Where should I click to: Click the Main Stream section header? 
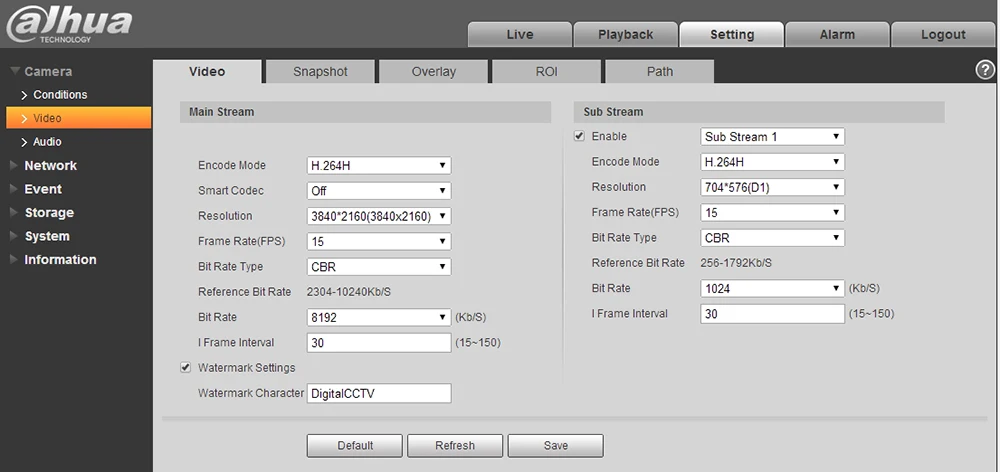[365, 112]
